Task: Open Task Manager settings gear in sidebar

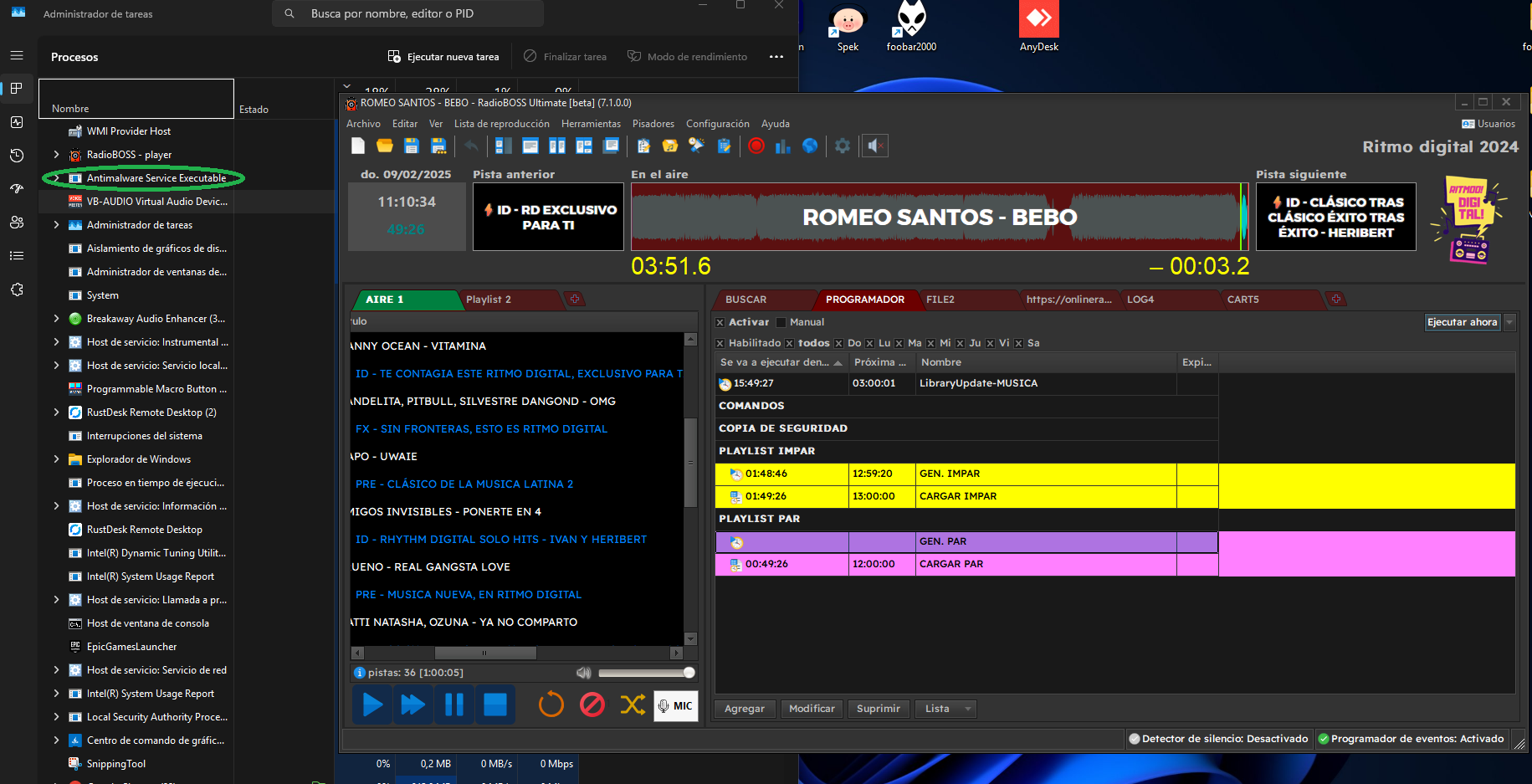Action: 17,290
